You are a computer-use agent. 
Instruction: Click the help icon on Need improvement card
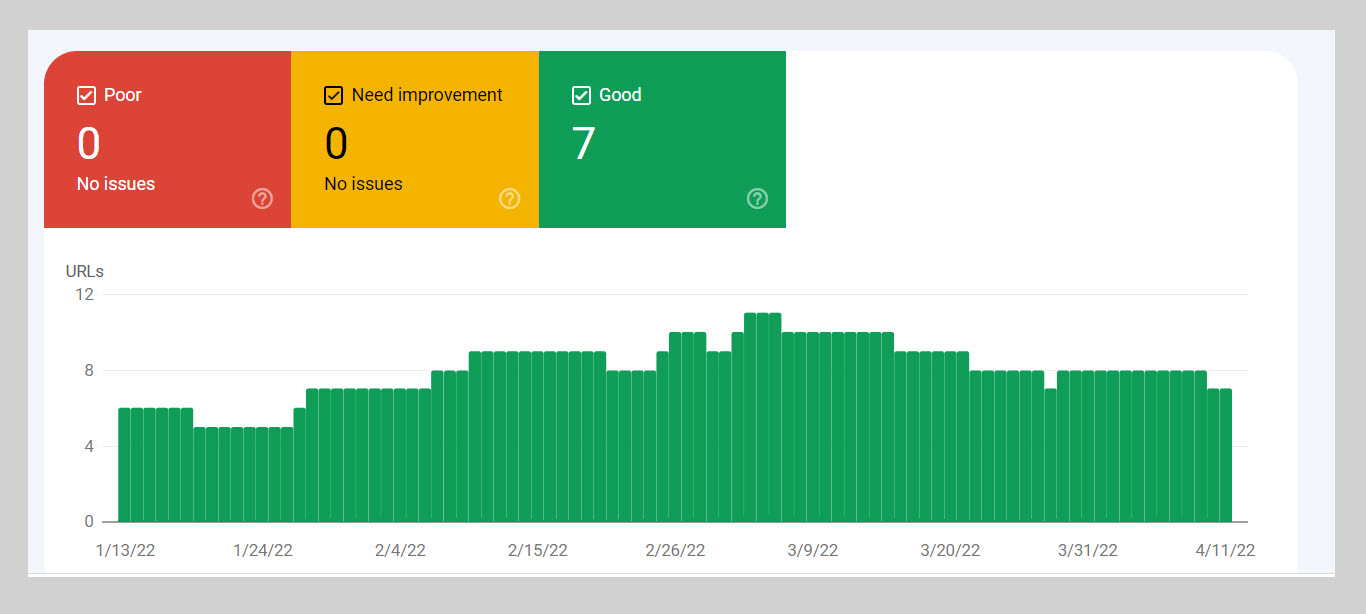pyautogui.click(x=509, y=199)
